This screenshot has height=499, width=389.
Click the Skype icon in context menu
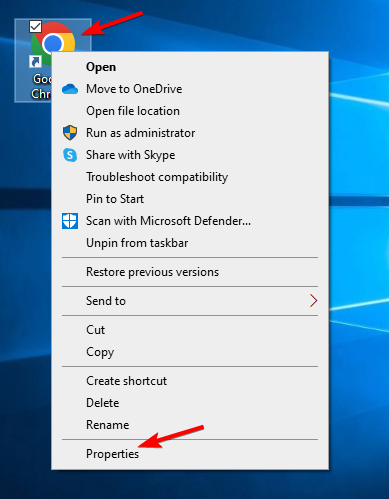point(70,155)
